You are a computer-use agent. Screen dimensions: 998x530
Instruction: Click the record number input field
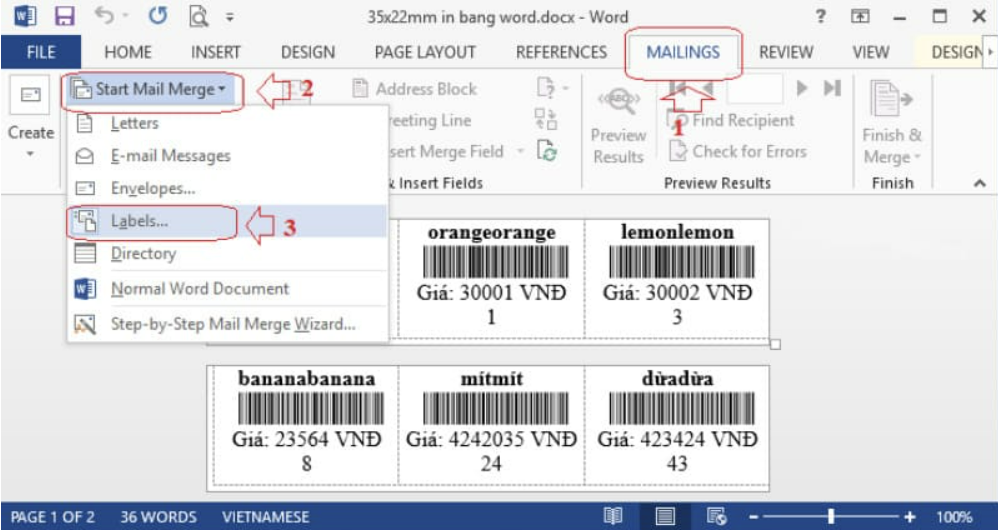(x=755, y=88)
